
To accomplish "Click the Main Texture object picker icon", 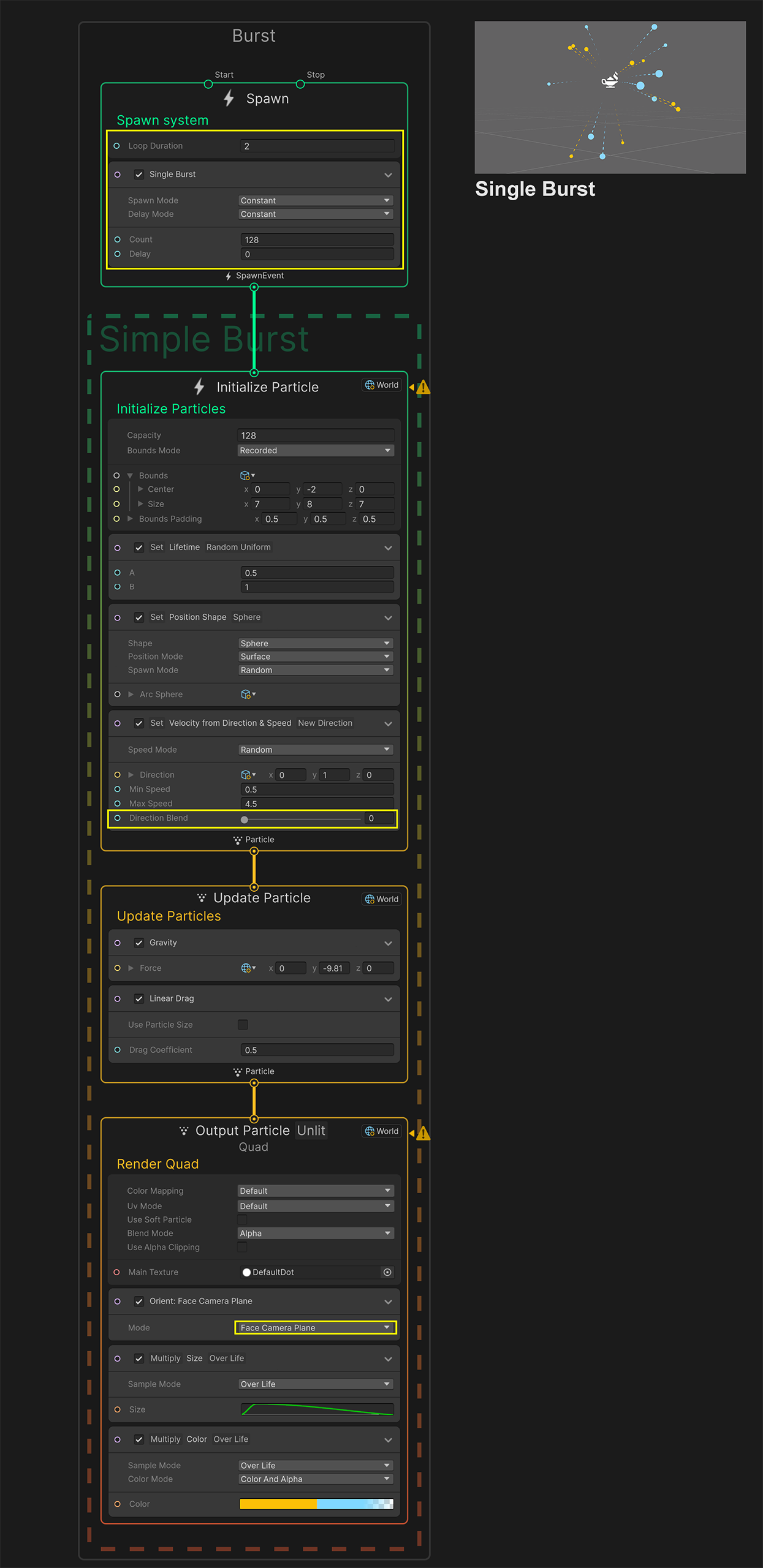I will (x=387, y=1272).
